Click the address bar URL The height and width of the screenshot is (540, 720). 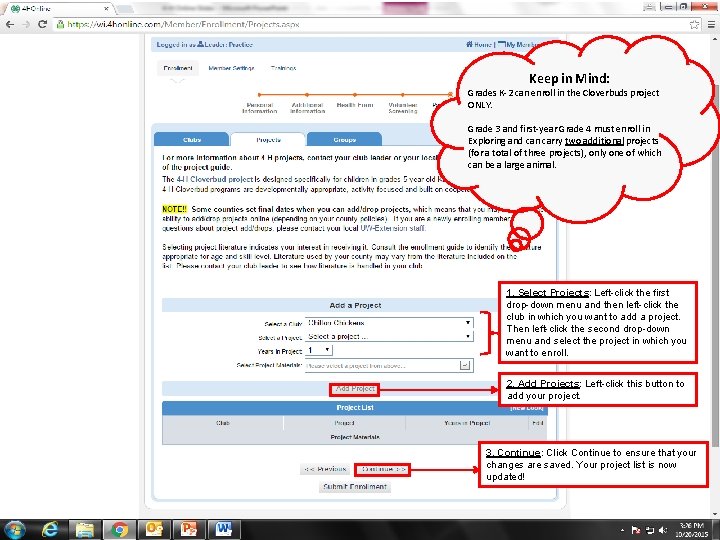pyautogui.click(x=183, y=24)
